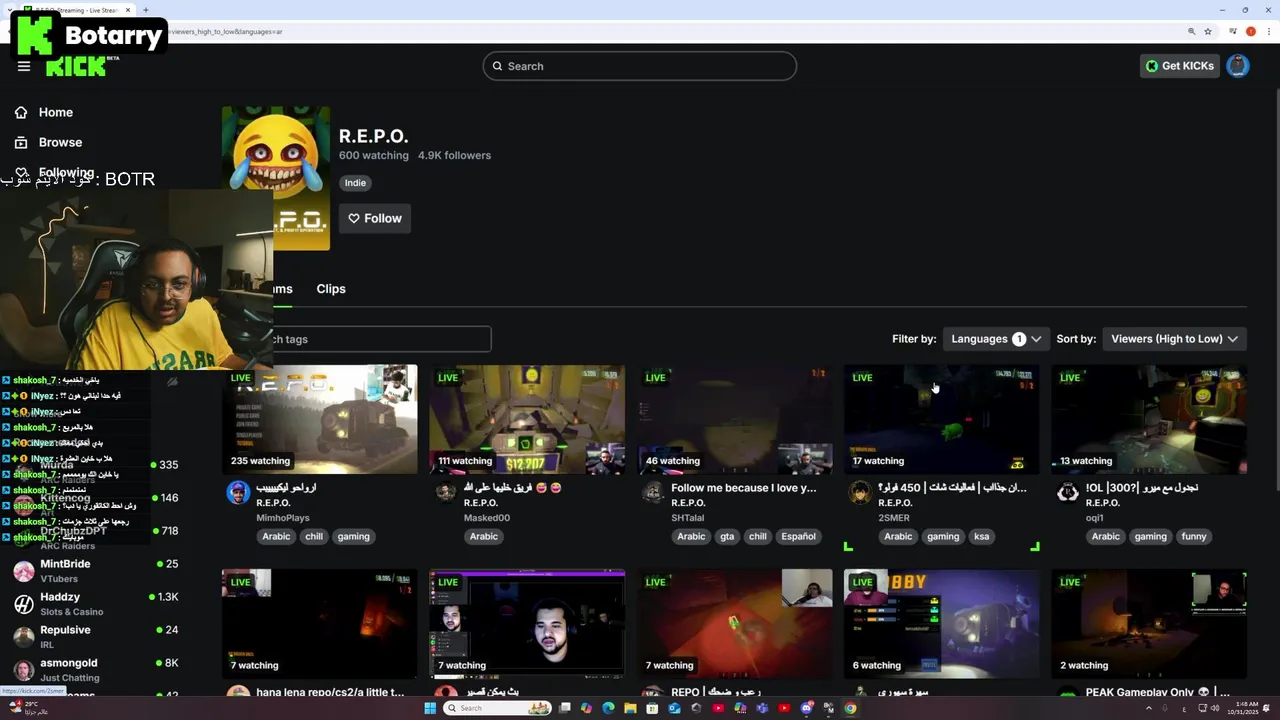Click the Home icon in sidebar
Viewport: 1280px width, 720px height.
pos(21,112)
